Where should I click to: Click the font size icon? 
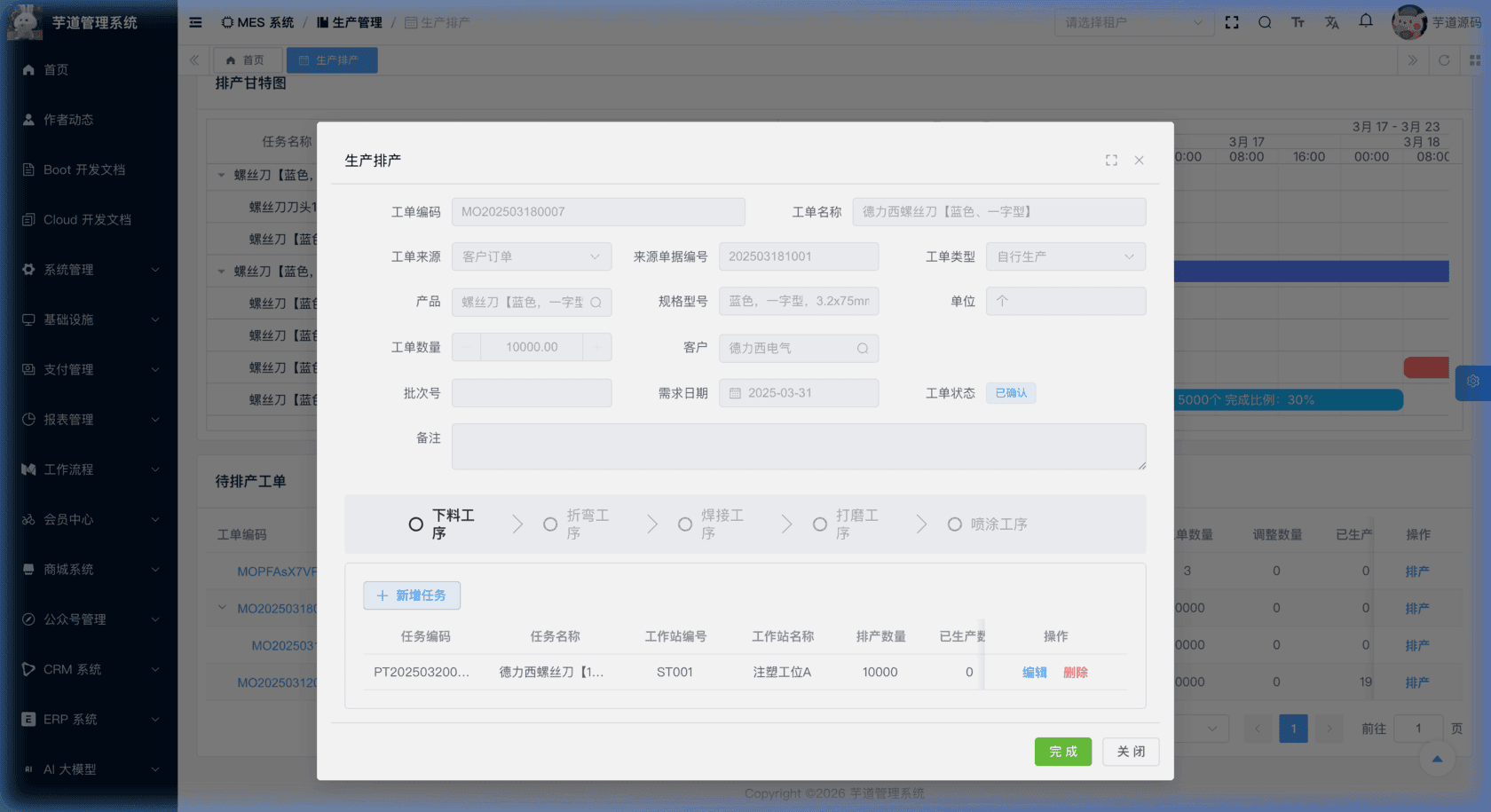point(1298,23)
